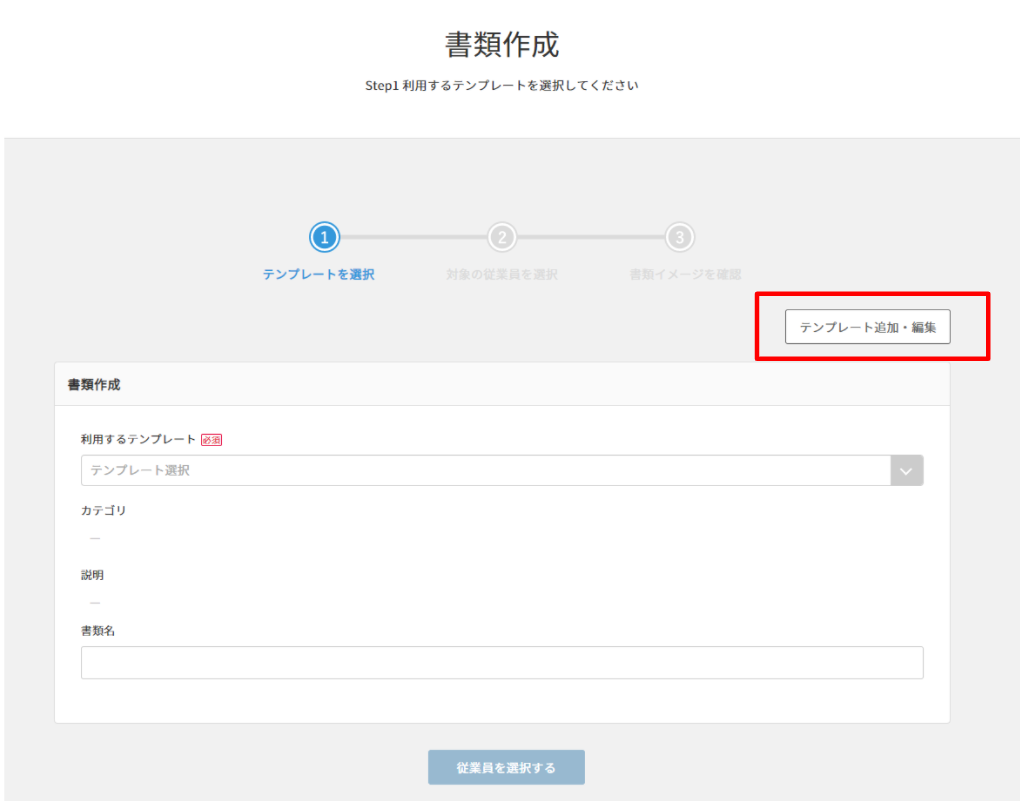Click the red 必須 required badge
The image size is (1020, 801).
coord(211,439)
